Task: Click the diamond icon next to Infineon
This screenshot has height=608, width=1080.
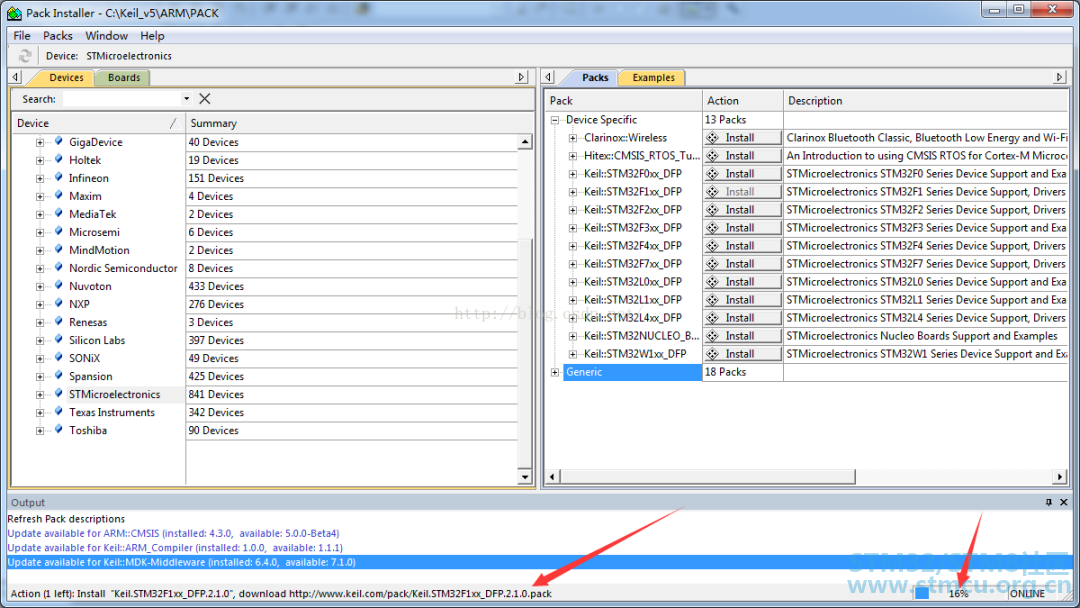Action: [x=59, y=177]
